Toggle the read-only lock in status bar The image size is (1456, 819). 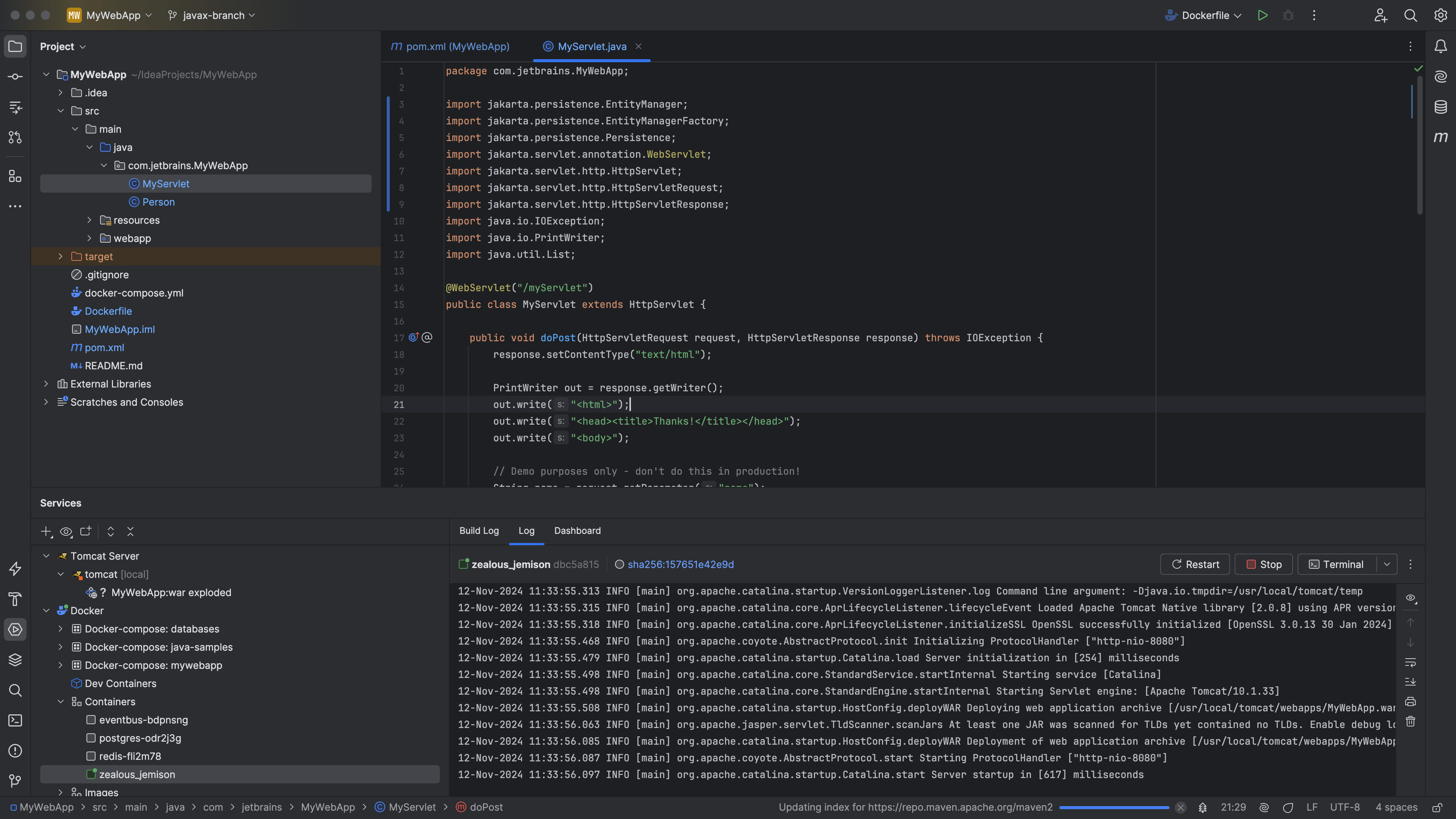click(1437, 807)
